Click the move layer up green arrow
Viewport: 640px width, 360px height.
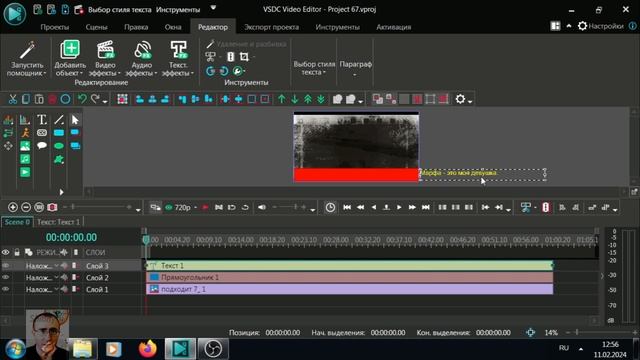pos(282,99)
